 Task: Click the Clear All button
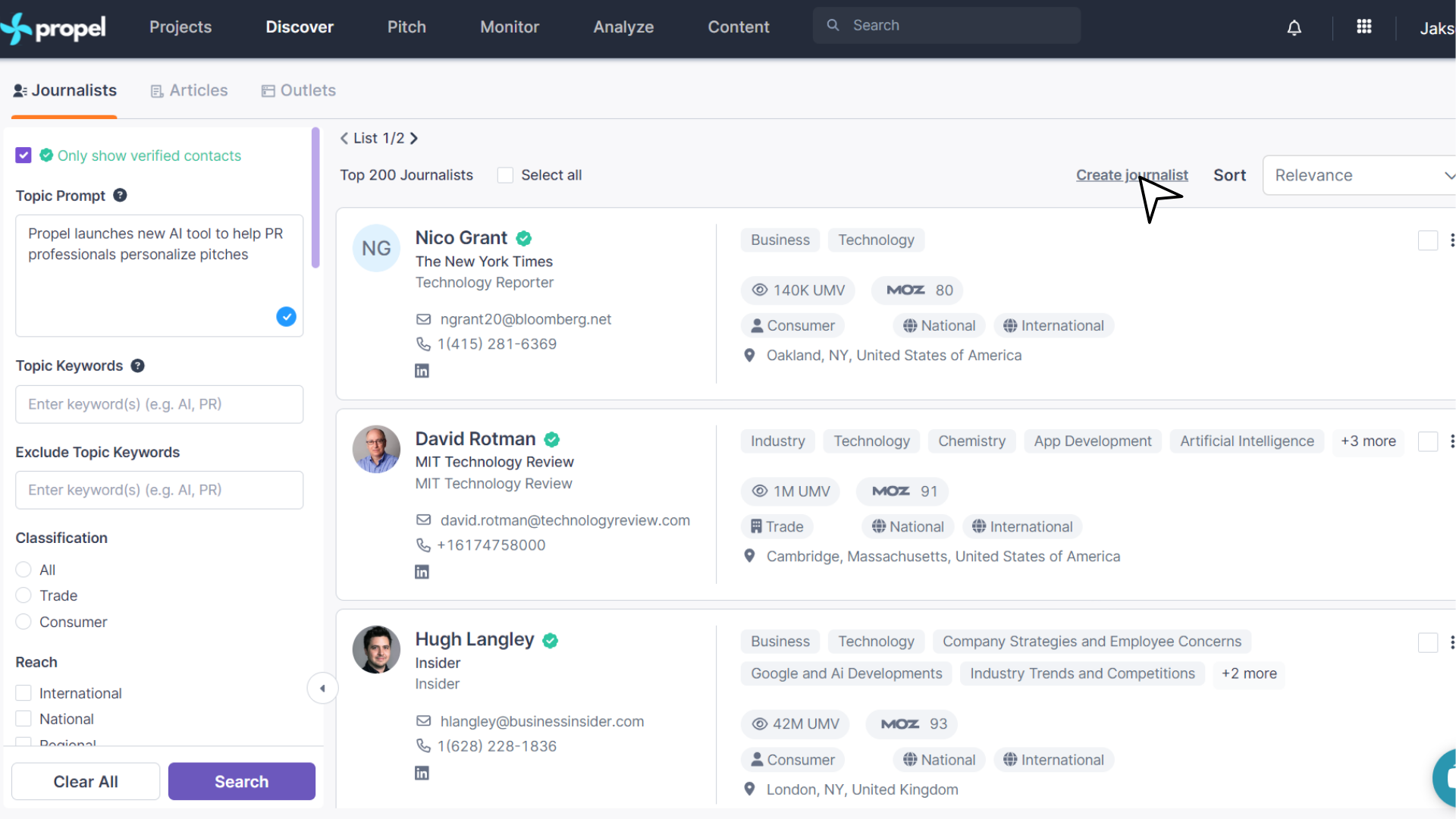(x=86, y=782)
